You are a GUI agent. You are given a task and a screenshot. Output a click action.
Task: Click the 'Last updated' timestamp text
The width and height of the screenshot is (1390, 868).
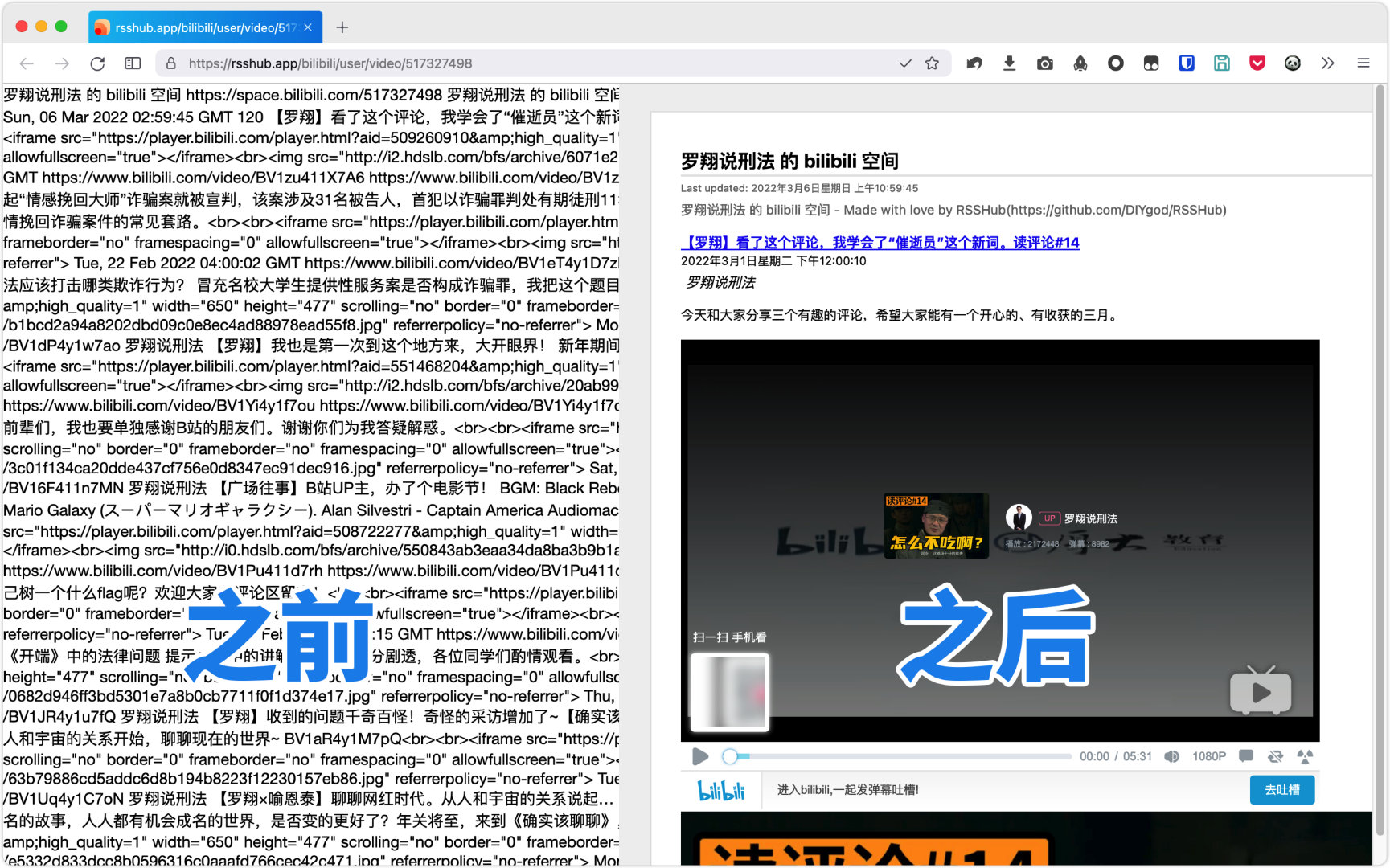coord(799,188)
